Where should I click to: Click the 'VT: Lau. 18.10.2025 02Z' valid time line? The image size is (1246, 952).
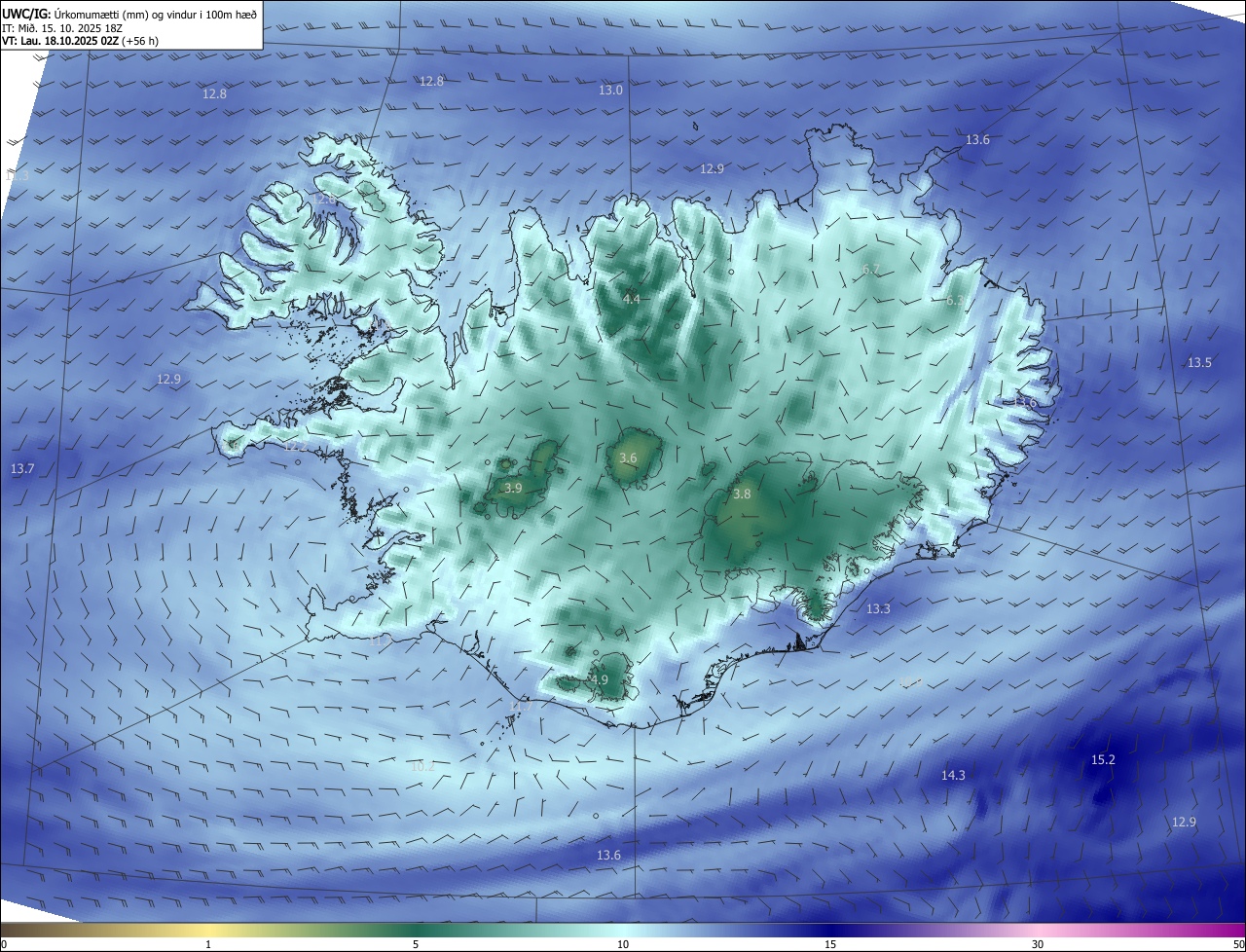point(81,41)
